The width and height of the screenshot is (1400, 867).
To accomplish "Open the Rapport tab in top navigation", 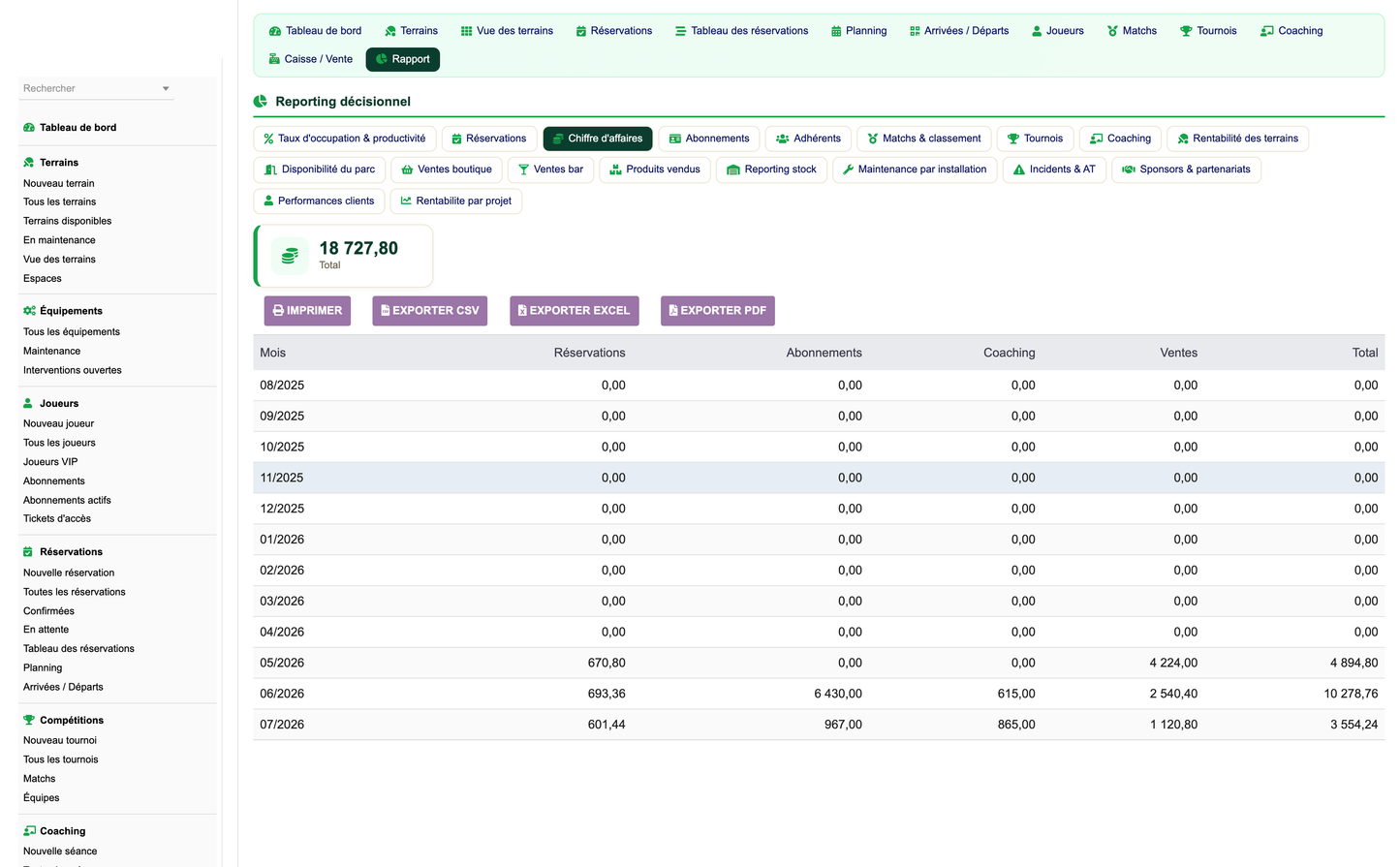I will pyautogui.click(x=403, y=59).
